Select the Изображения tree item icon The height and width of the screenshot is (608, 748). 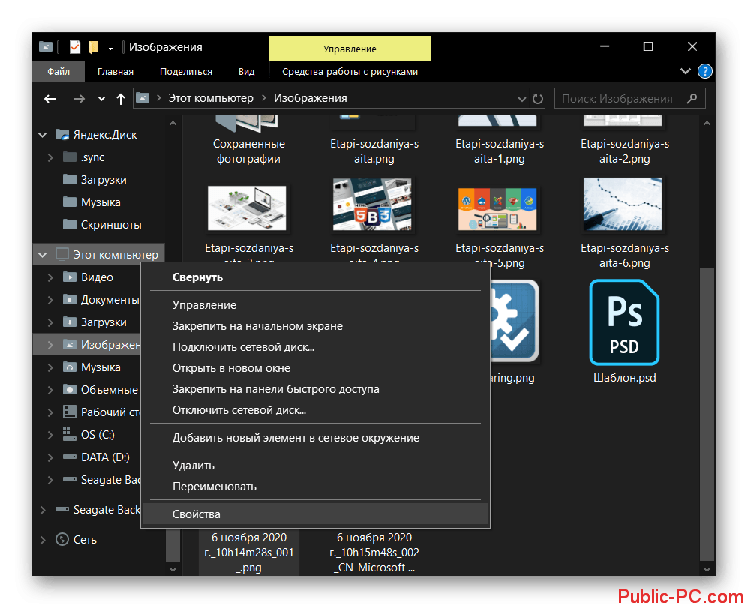click(70, 344)
